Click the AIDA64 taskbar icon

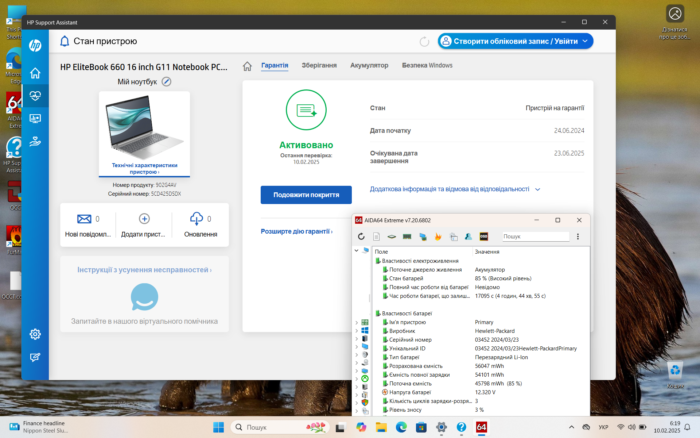click(x=481, y=427)
